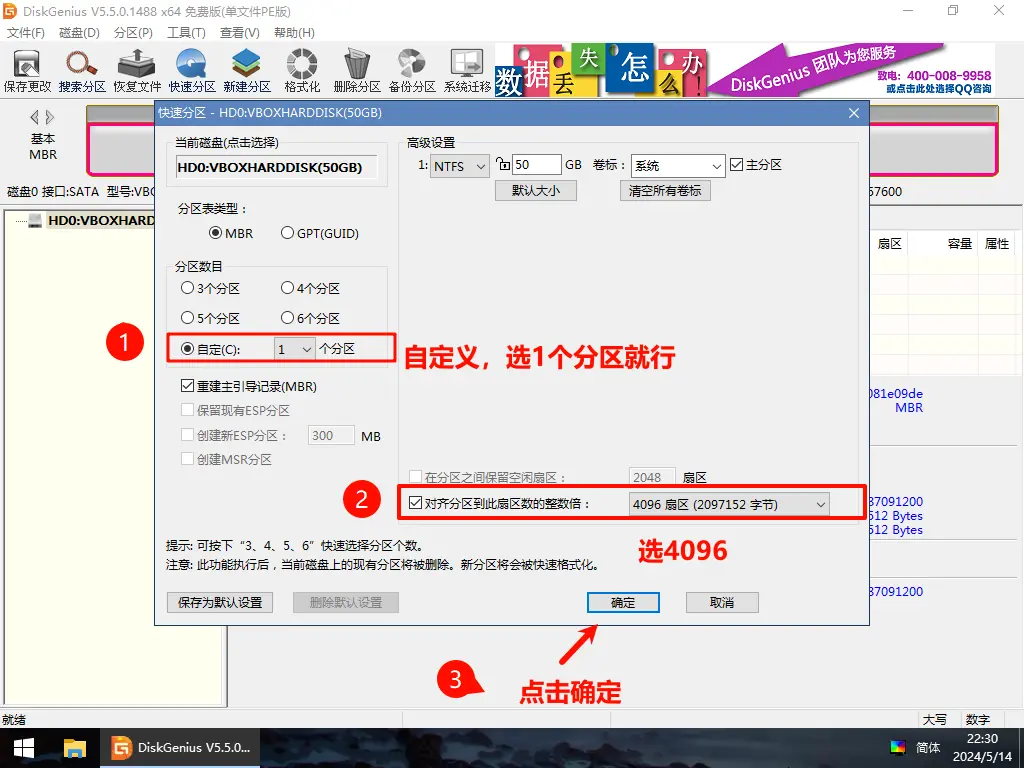Launch the Recover Files (恢复文件) tool

[x=136, y=71]
